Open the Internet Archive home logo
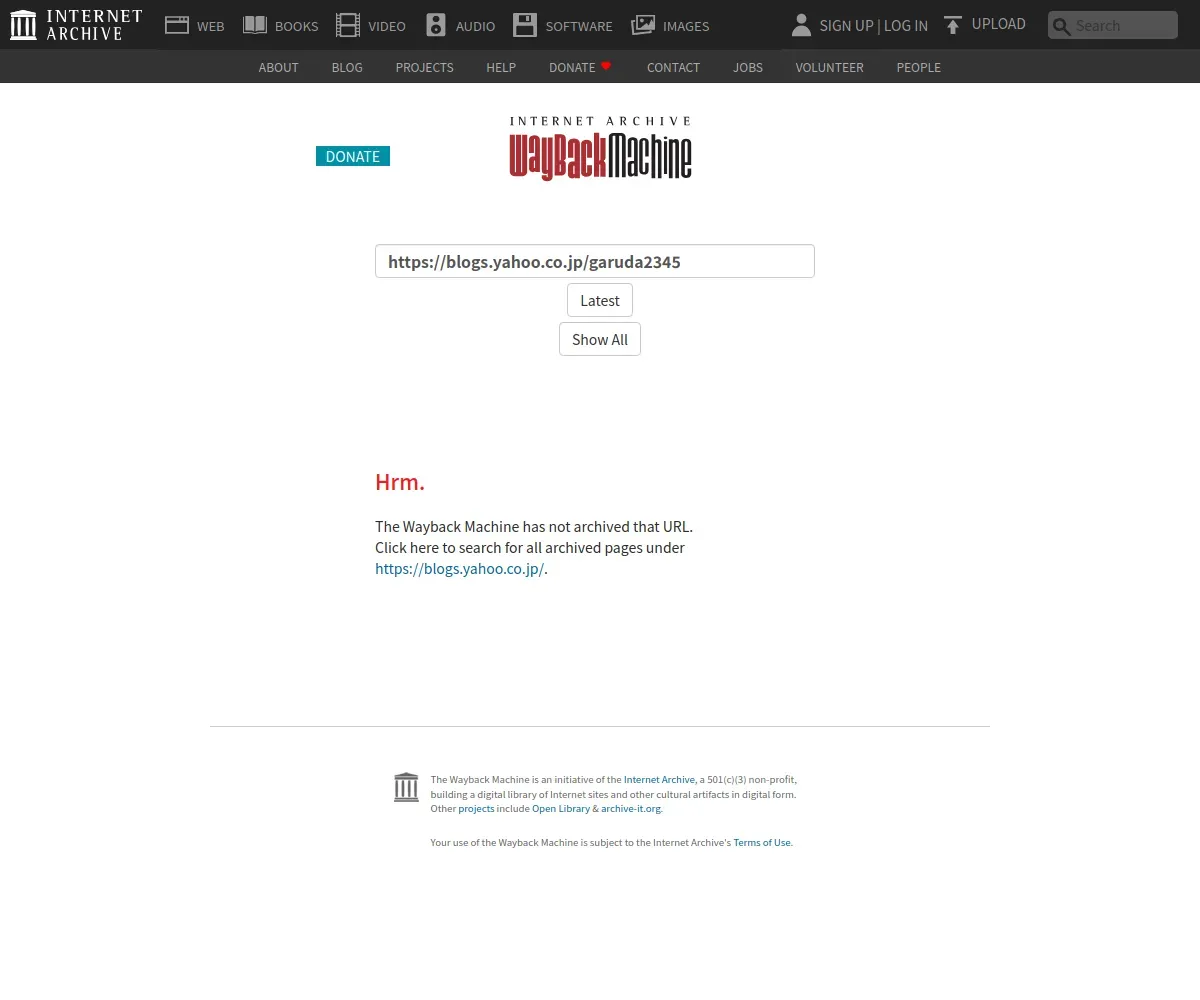Viewport: 1200px width, 1000px height. (76, 25)
